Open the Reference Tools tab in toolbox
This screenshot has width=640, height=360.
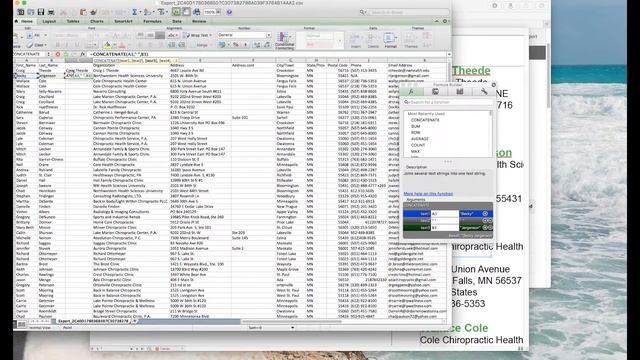[460, 91]
